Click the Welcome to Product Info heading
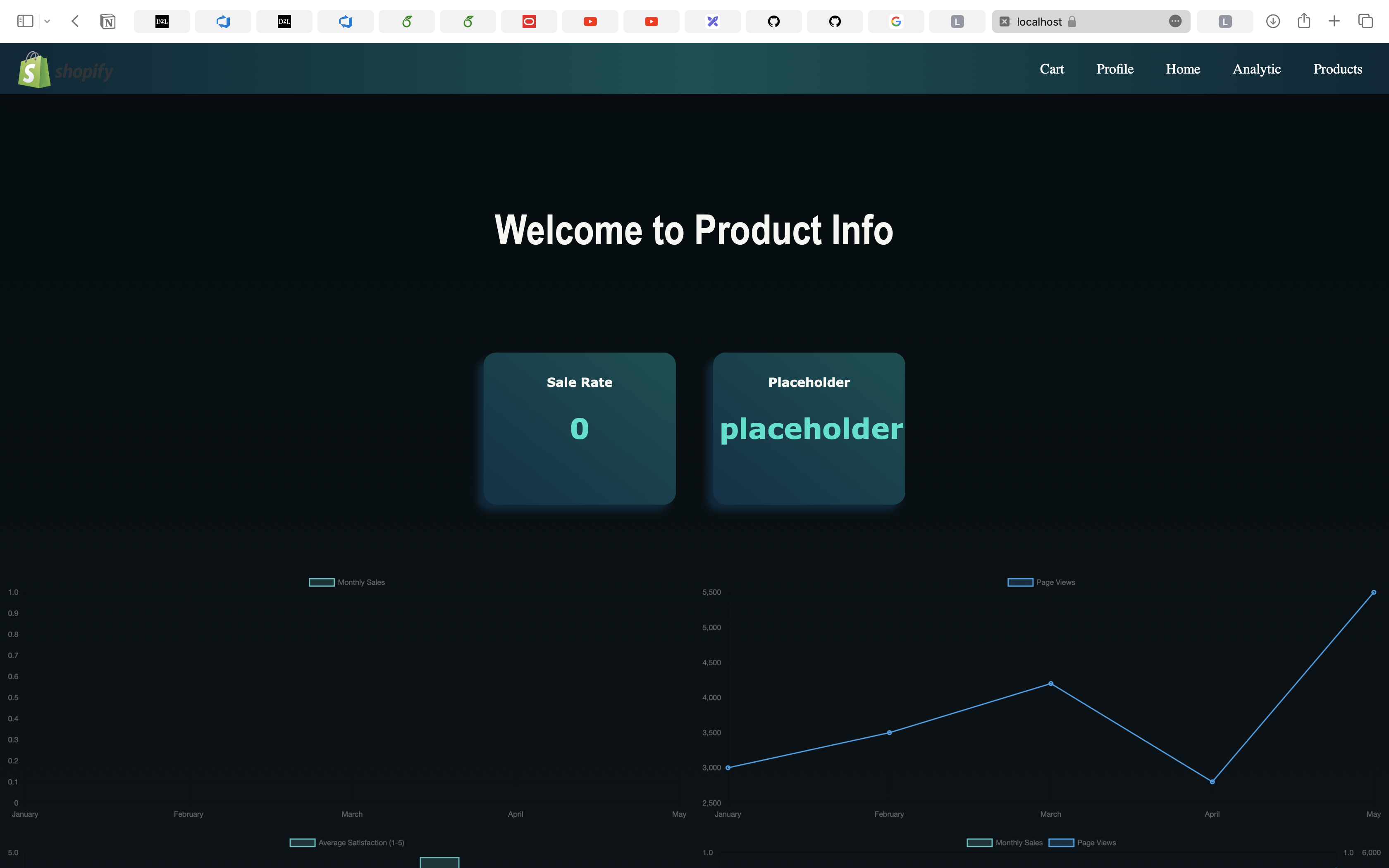Screen dimensions: 1389x868 [694, 230]
